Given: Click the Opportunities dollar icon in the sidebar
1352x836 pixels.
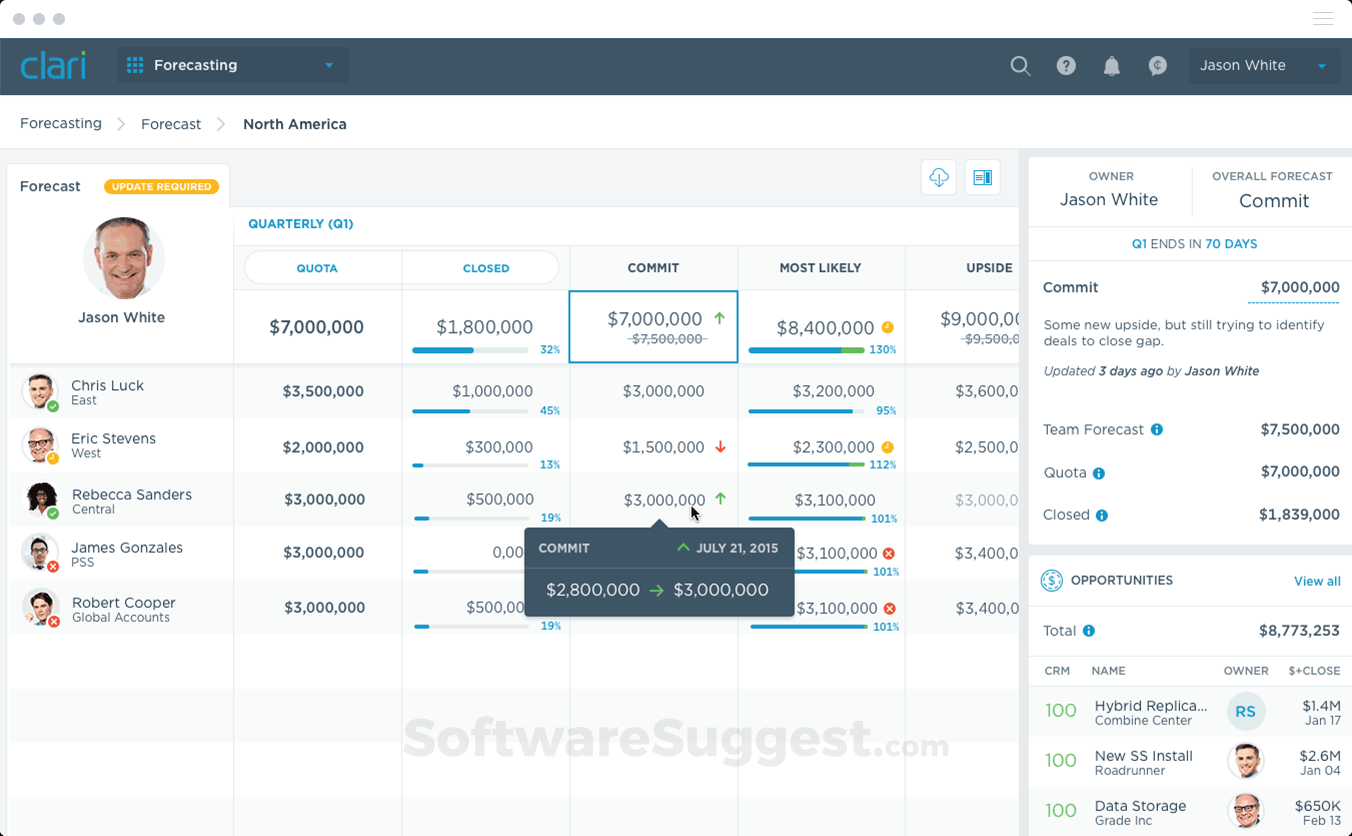Looking at the screenshot, I should [1051, 580].
